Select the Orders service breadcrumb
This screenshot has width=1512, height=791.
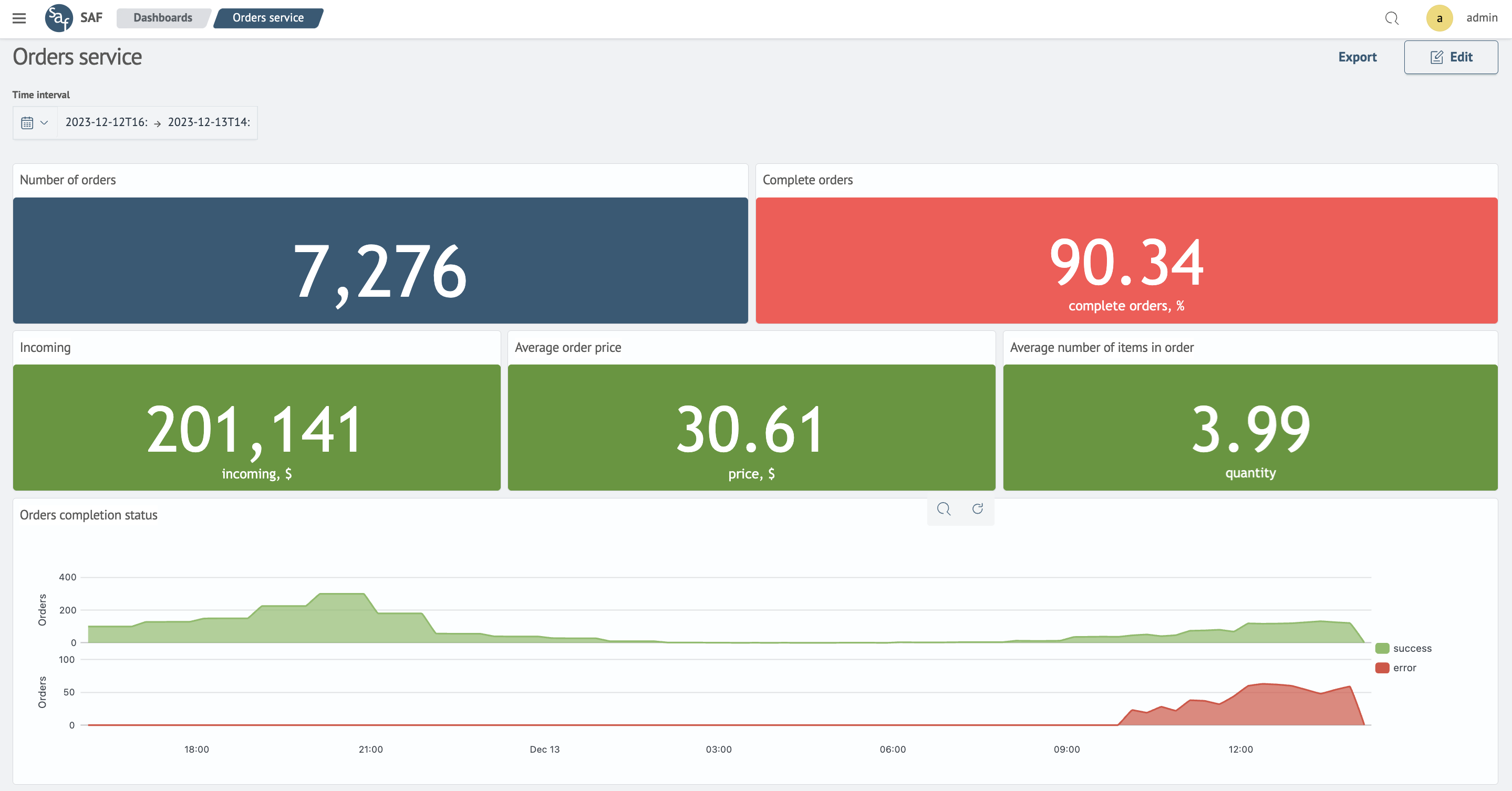[267, 18]
